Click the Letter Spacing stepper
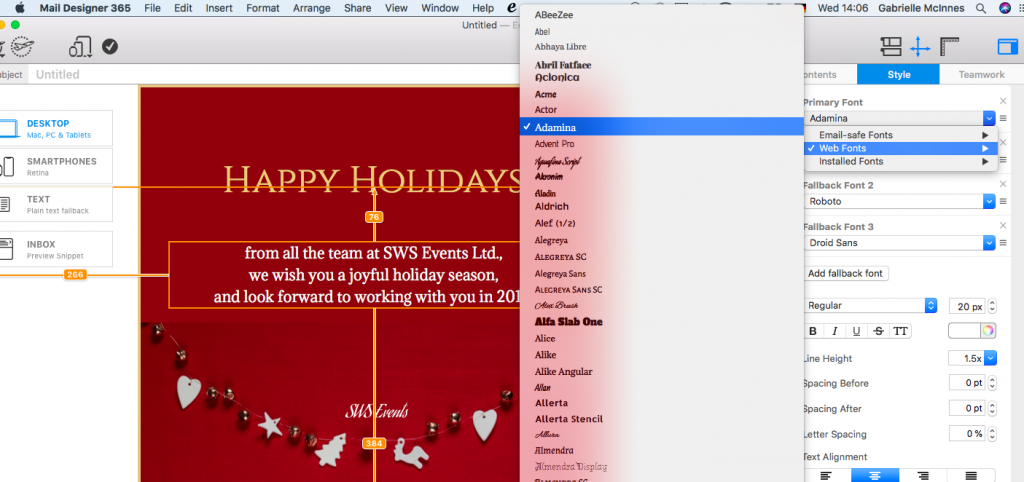 pos(992,434)
